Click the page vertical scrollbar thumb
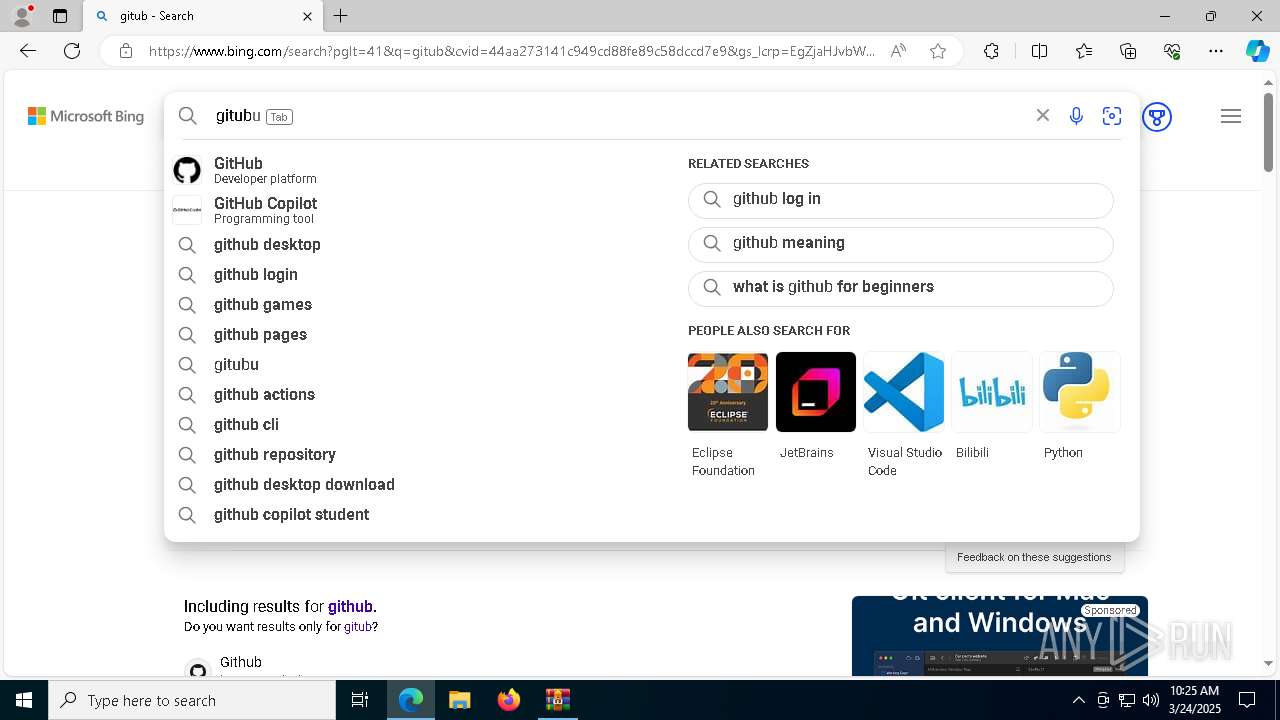Viewport: 1280px width, 720px height. [x=1268, y=131]
